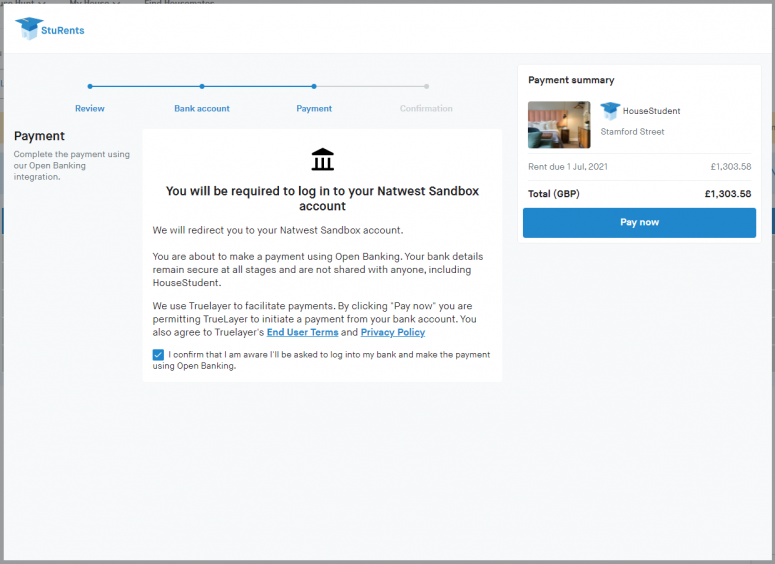Click the Bank account progress dot
The width and height of the screenshot is (775, 564).
point(202,87)
